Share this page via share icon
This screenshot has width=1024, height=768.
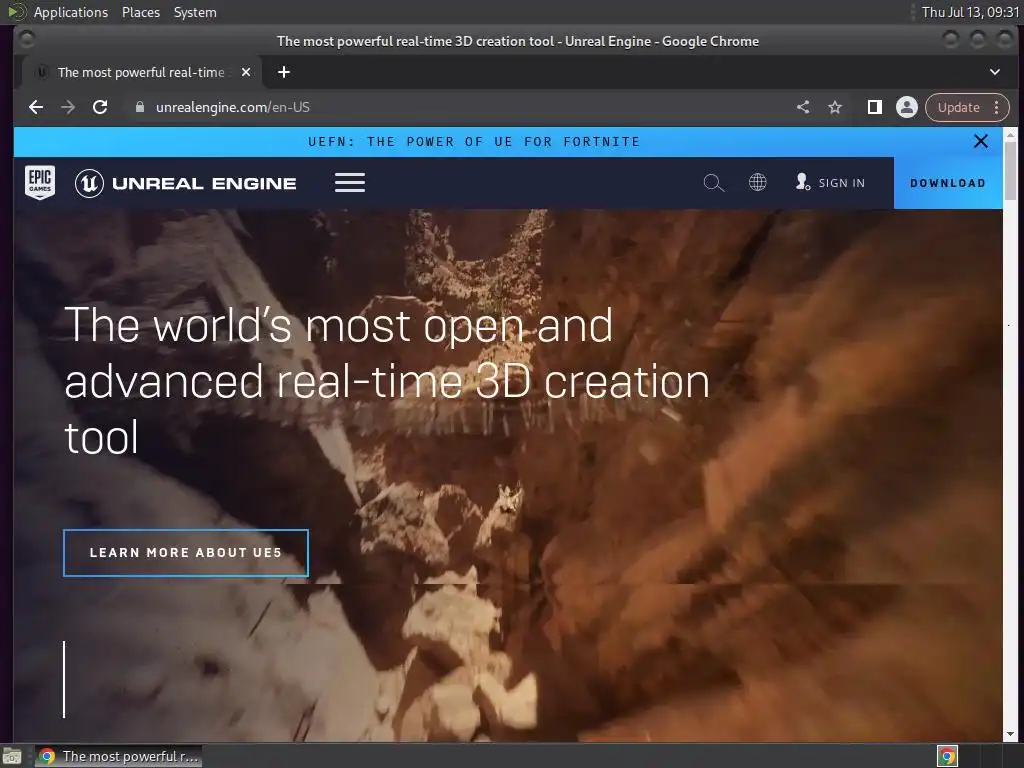click(803, 107)
